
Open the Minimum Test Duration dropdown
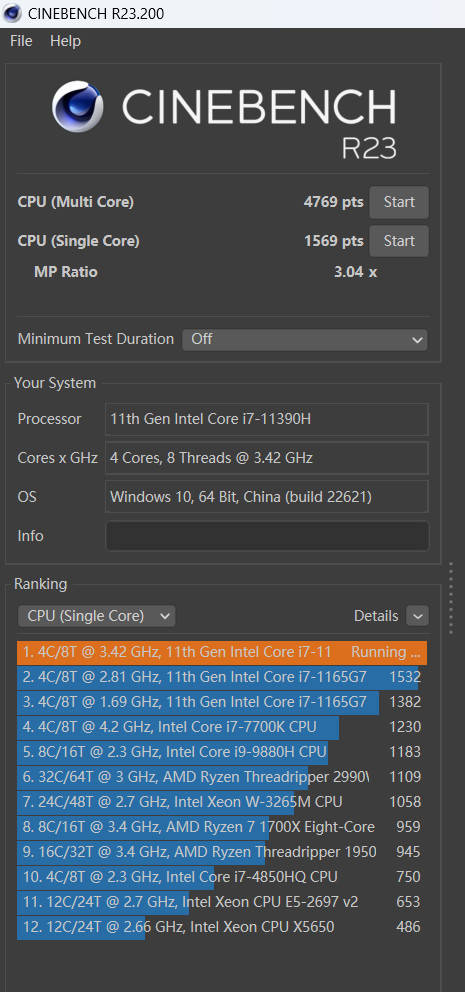coord(305,339)
